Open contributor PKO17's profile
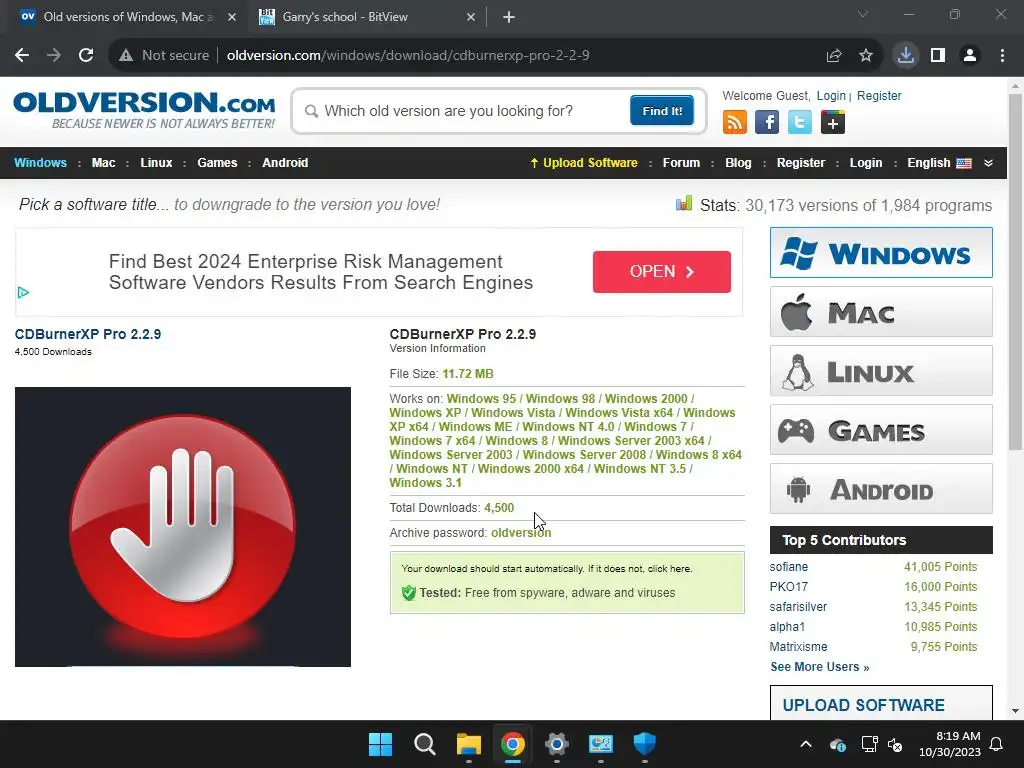This screenshot has height=768, width=1024. [788, 586]
